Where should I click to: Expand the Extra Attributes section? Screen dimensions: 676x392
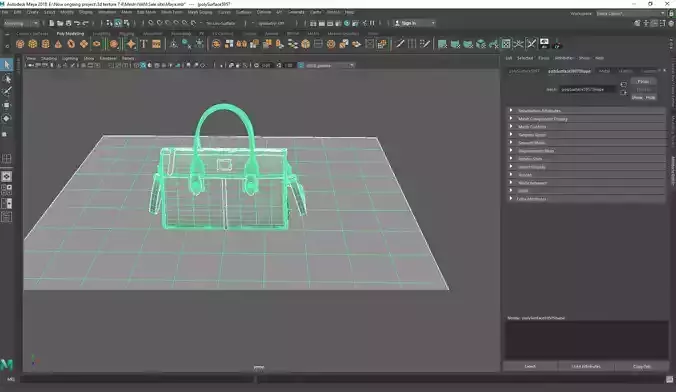[x=586, y=199]
